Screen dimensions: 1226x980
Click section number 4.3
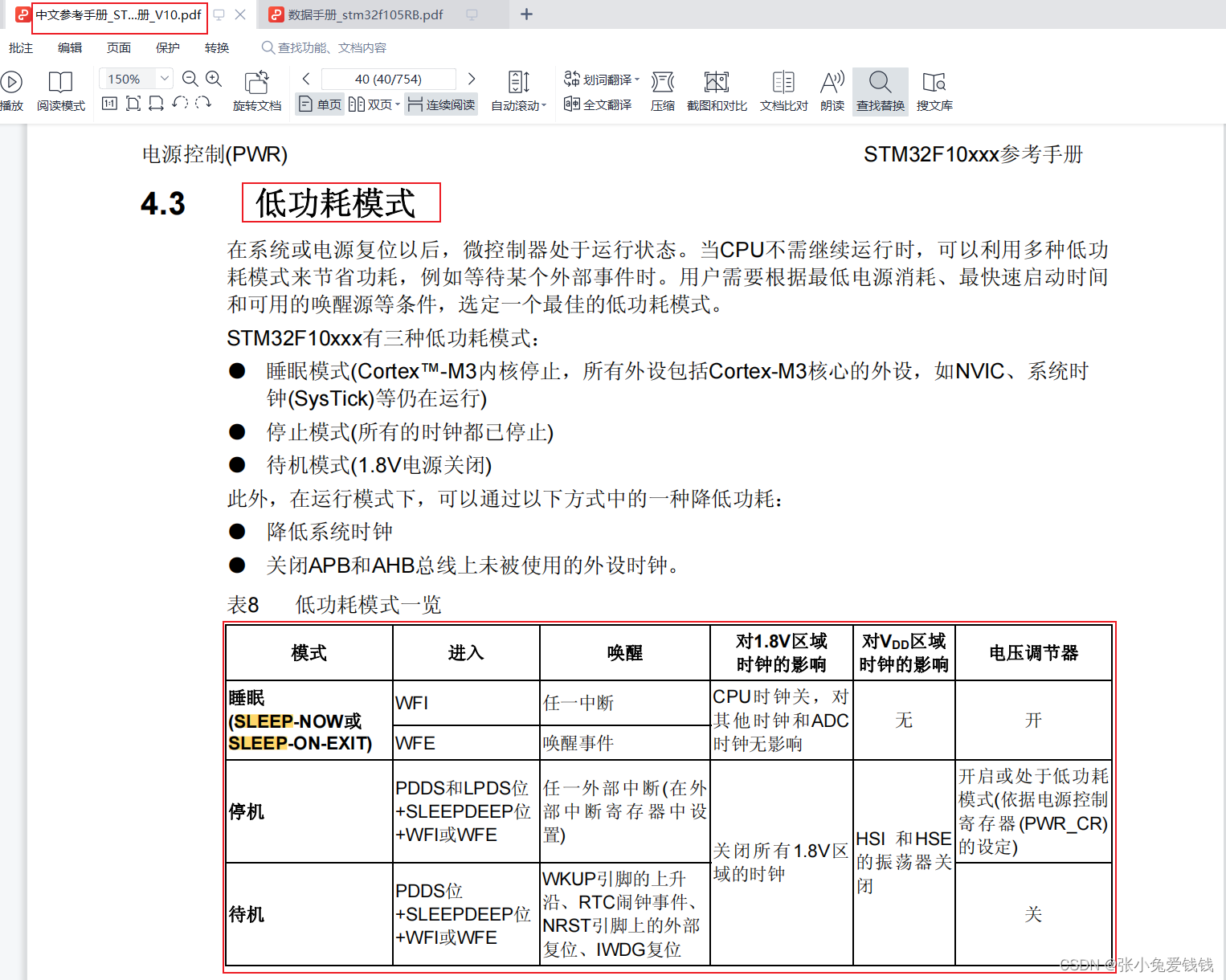[163, 204]
